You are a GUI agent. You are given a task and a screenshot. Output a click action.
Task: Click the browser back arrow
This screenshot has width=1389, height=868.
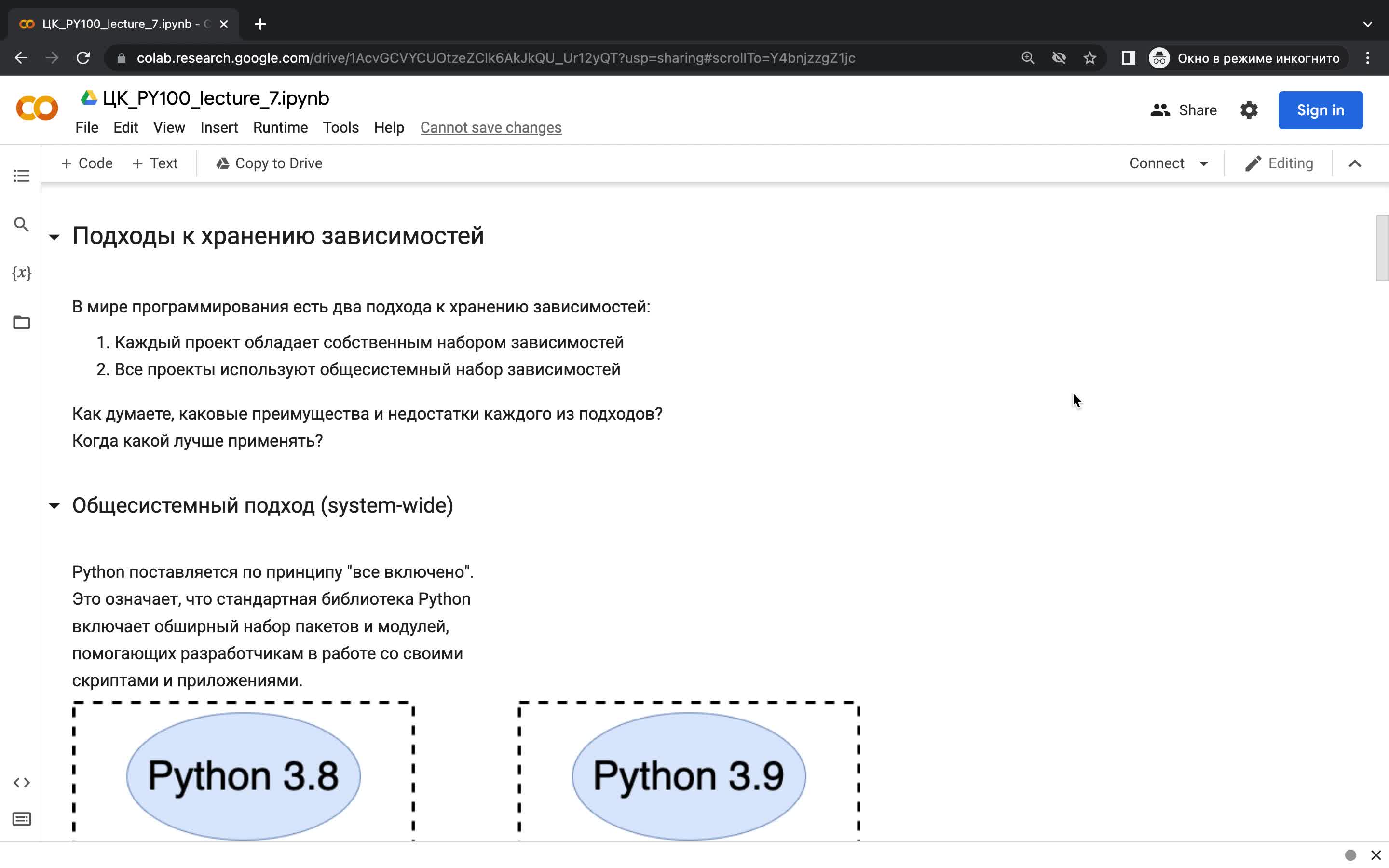[21, 58]
